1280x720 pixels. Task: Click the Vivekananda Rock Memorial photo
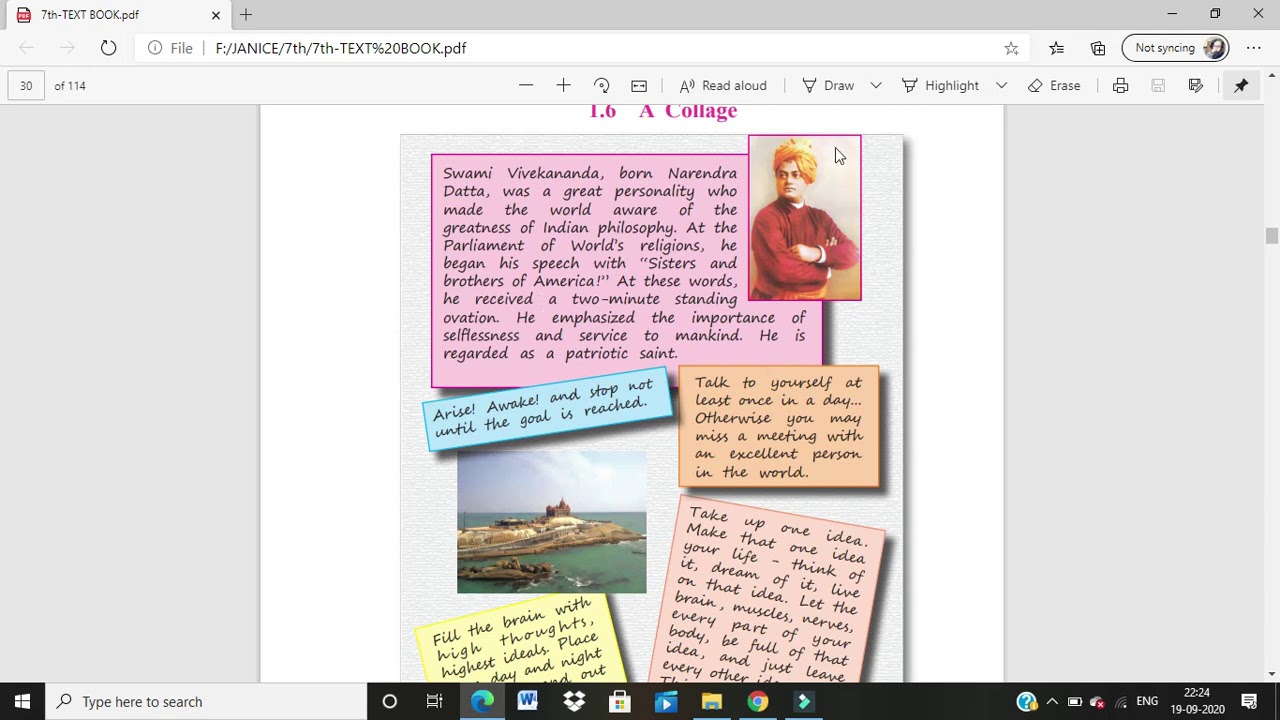click(551, 522)
